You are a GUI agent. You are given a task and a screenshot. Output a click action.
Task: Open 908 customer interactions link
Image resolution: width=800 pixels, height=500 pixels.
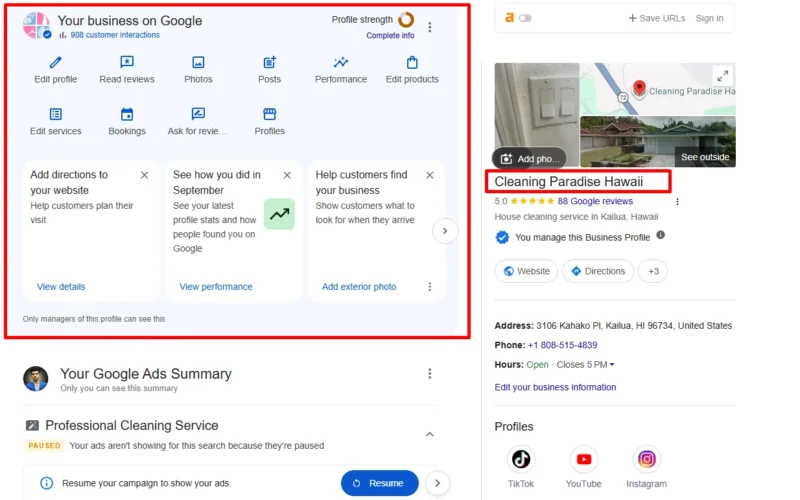(115, 35)
